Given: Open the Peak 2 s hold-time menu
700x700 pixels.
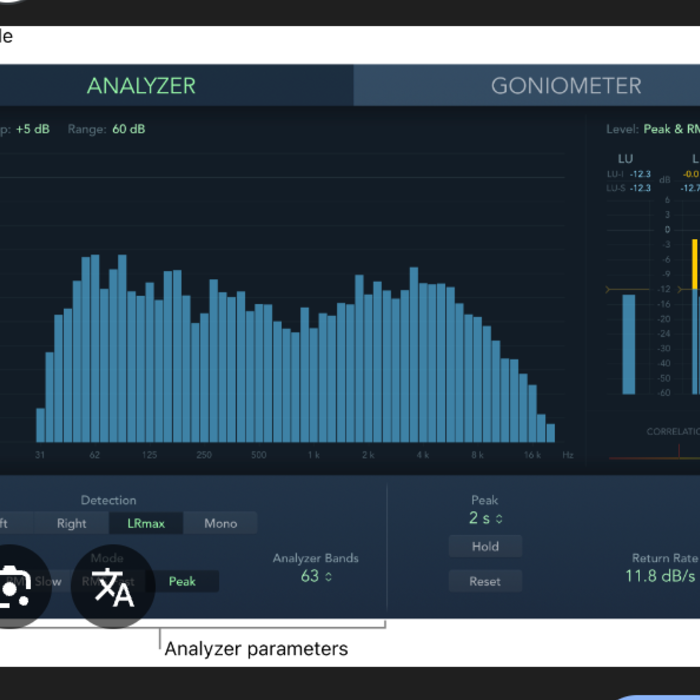Looking at the screenshot, I should click(x=485, y=518).
